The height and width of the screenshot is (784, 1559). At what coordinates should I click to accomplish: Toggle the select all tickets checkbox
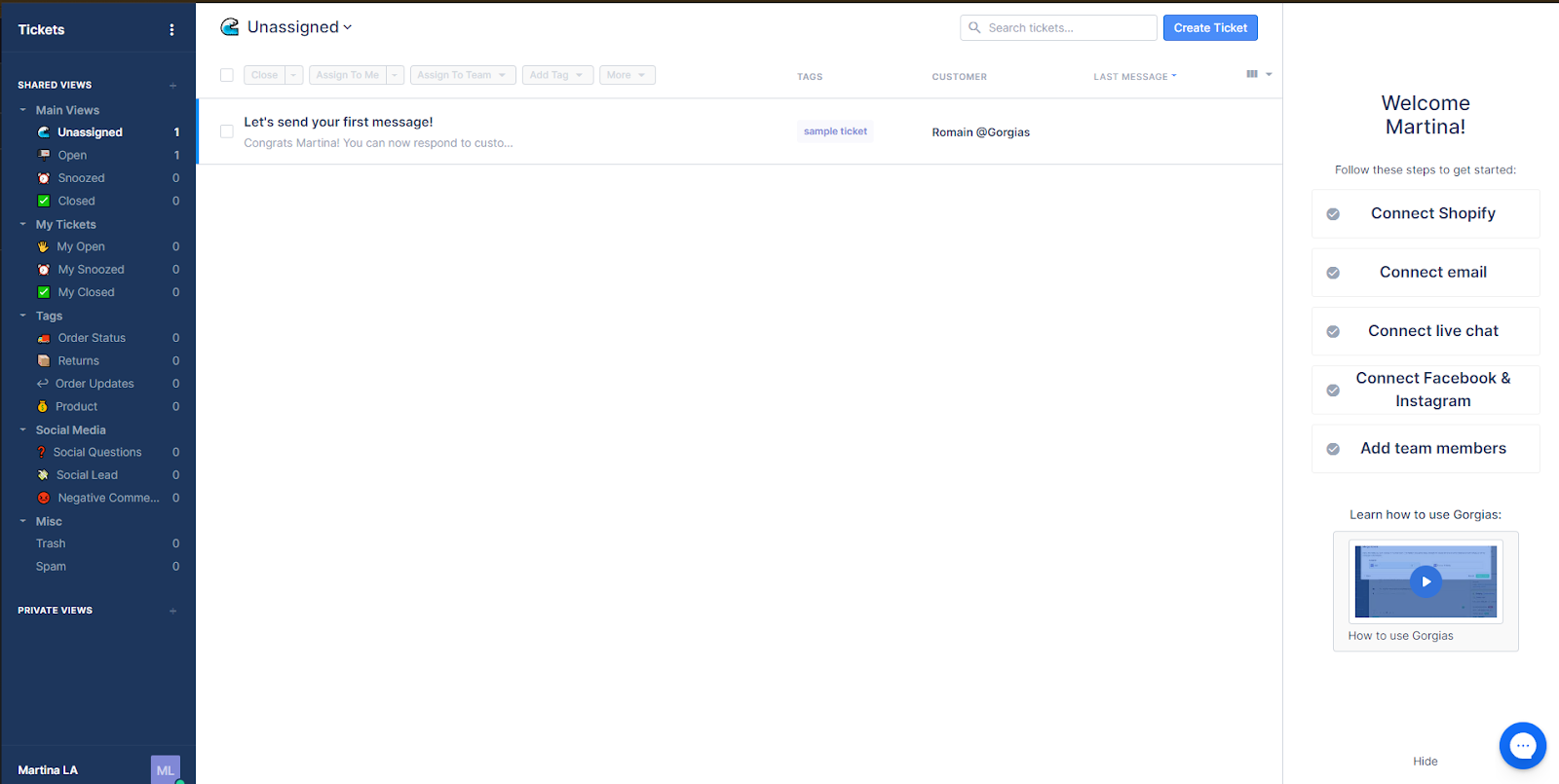(227, 75)
